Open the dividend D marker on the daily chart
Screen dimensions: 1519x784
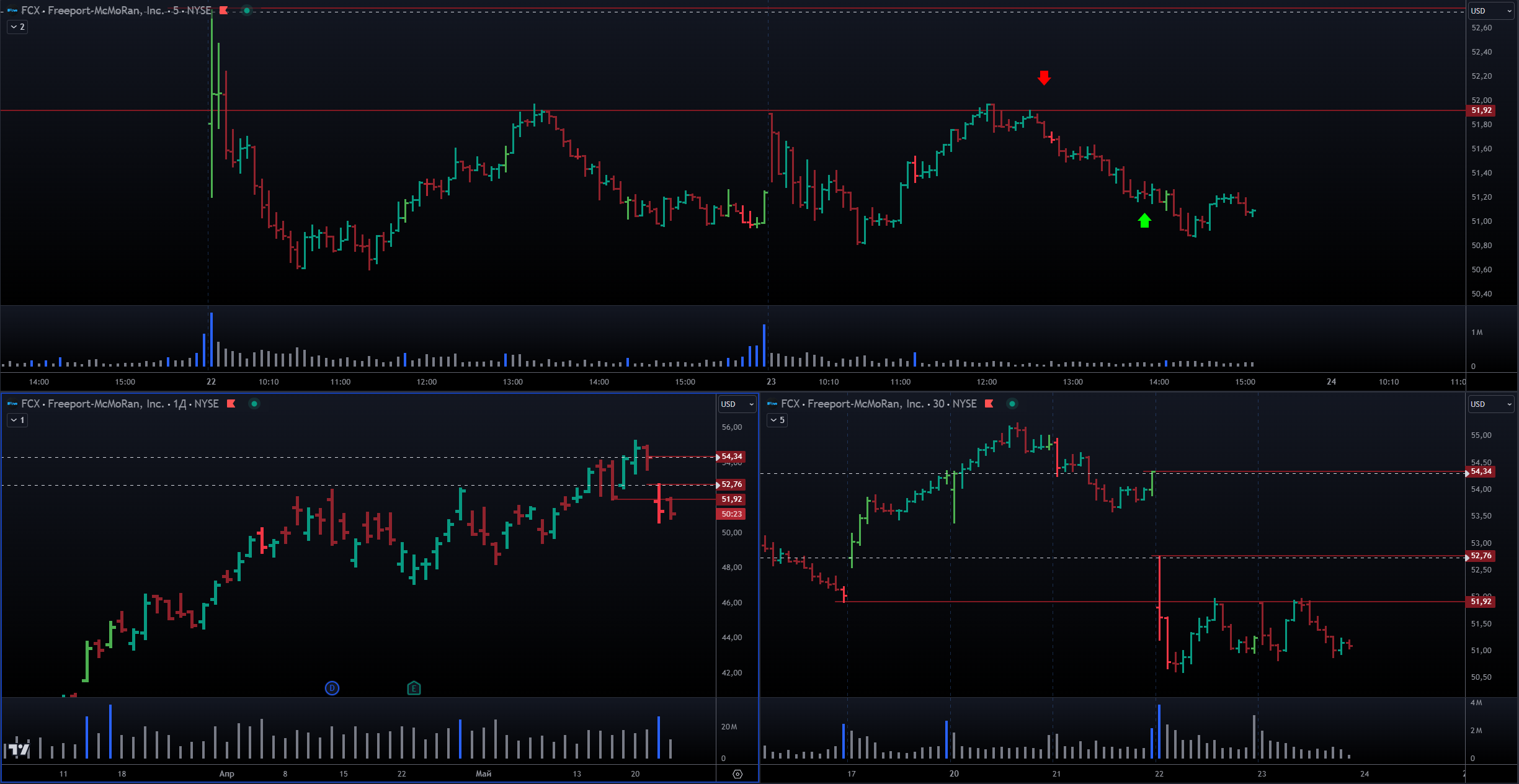point(332,688)
